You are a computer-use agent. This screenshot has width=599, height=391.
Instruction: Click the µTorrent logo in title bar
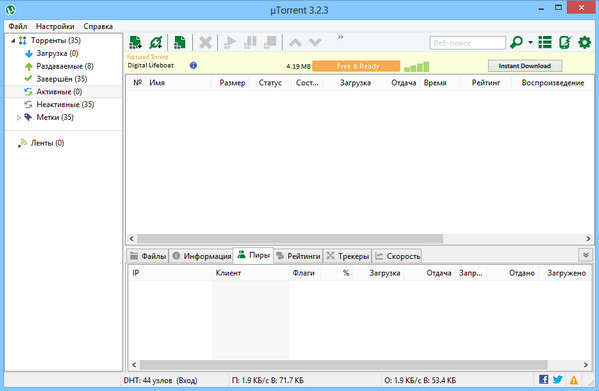11,9
